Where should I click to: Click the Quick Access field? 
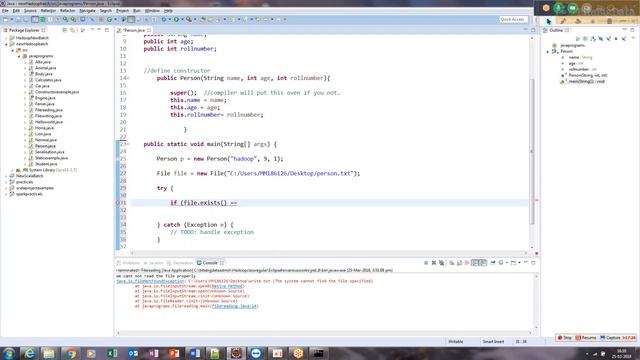pyautogui.click(x=513, y=19)
